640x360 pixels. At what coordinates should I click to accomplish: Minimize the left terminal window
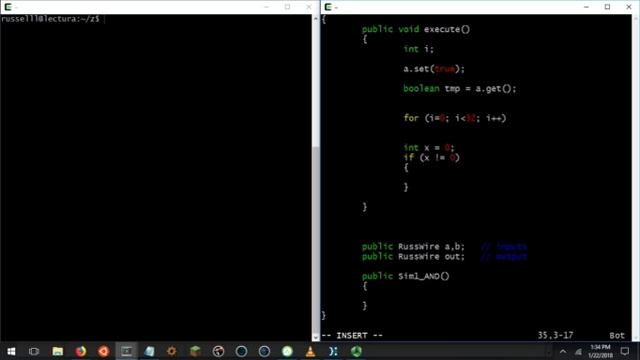pyautogui.click(x=266, y=7)
